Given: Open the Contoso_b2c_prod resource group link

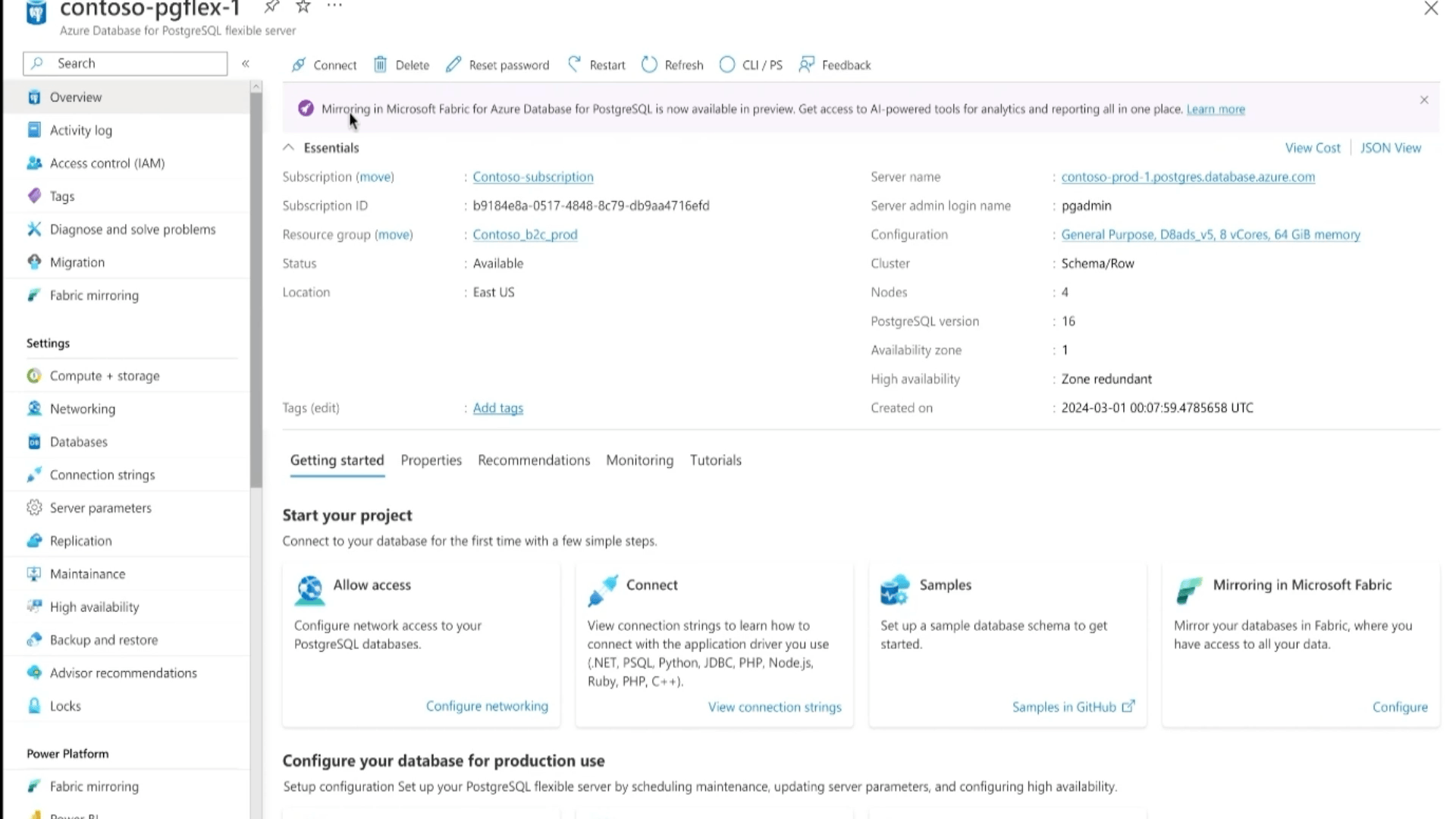Looking at the screenshot, I should point(525,234).
